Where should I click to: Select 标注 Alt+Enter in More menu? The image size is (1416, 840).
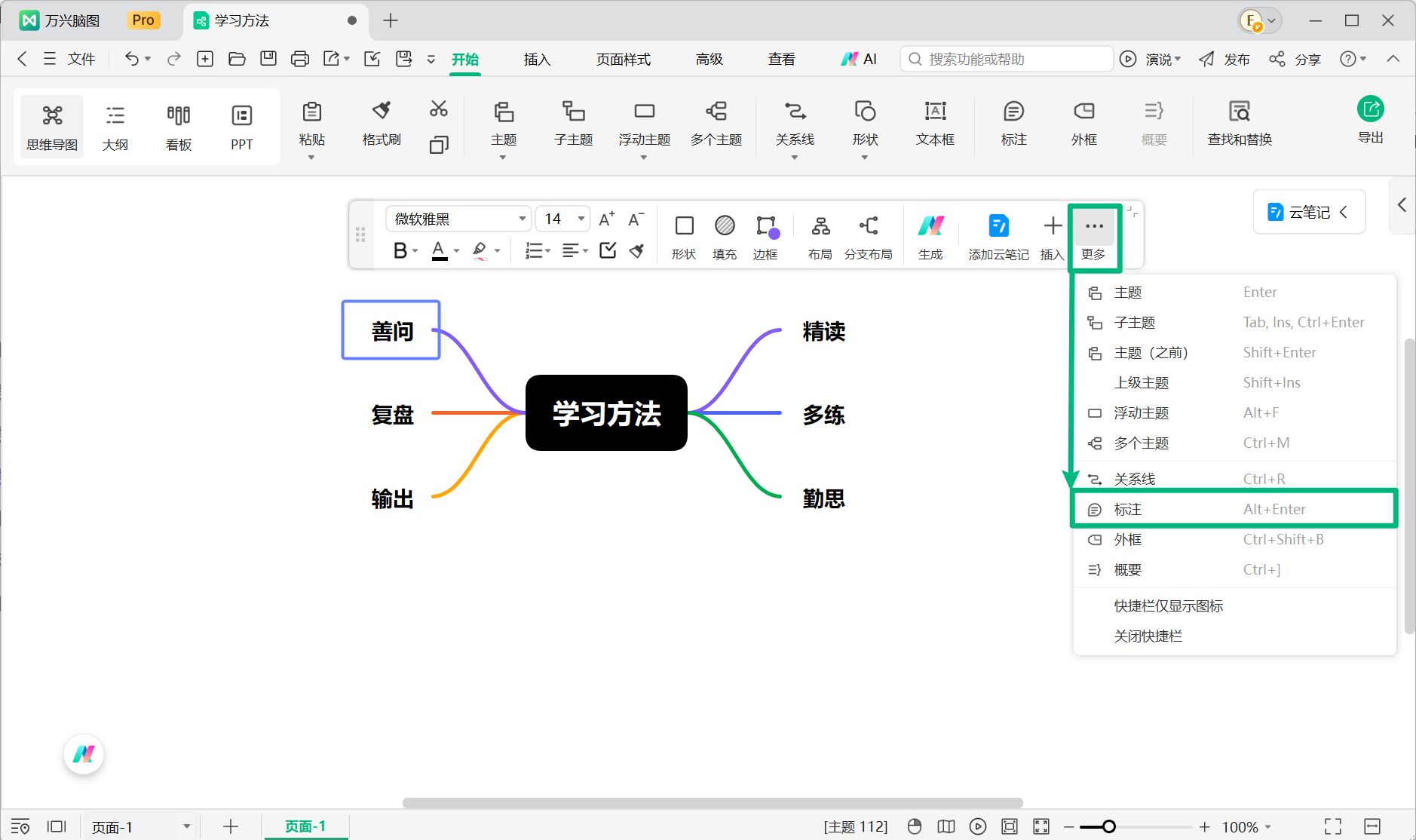[x=1235, y=509]
